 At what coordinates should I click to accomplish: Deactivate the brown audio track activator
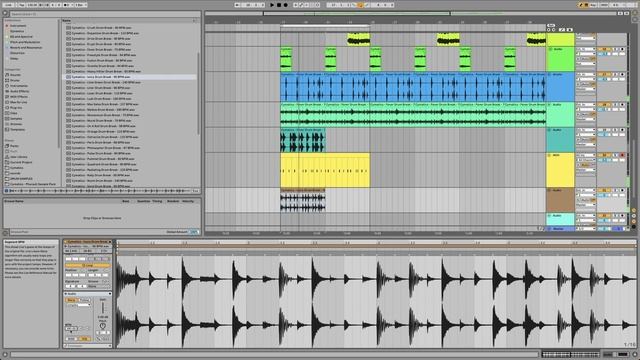pyautogui.click(x=604, y=191)
